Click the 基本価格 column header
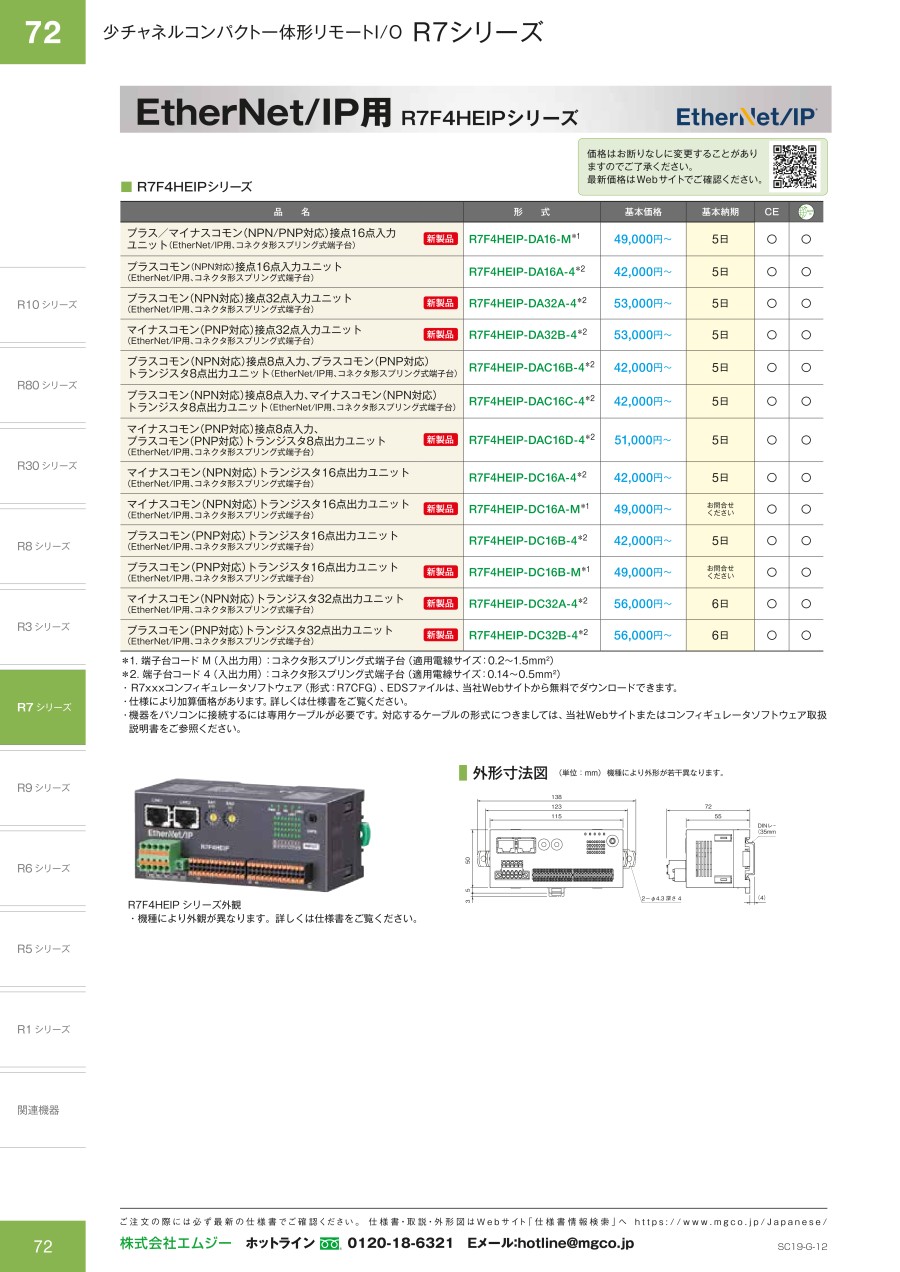Screen dimensions: 900x1272 (x=643, y=212)
